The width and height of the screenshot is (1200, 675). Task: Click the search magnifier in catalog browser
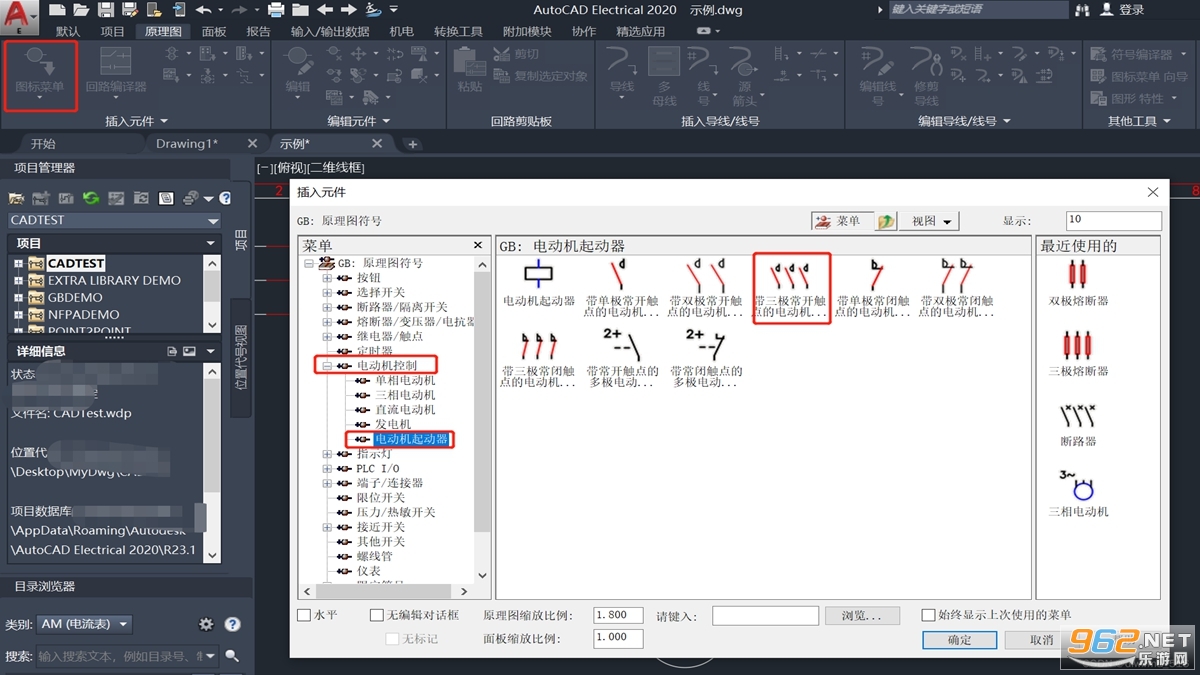(x=232, y=656)
